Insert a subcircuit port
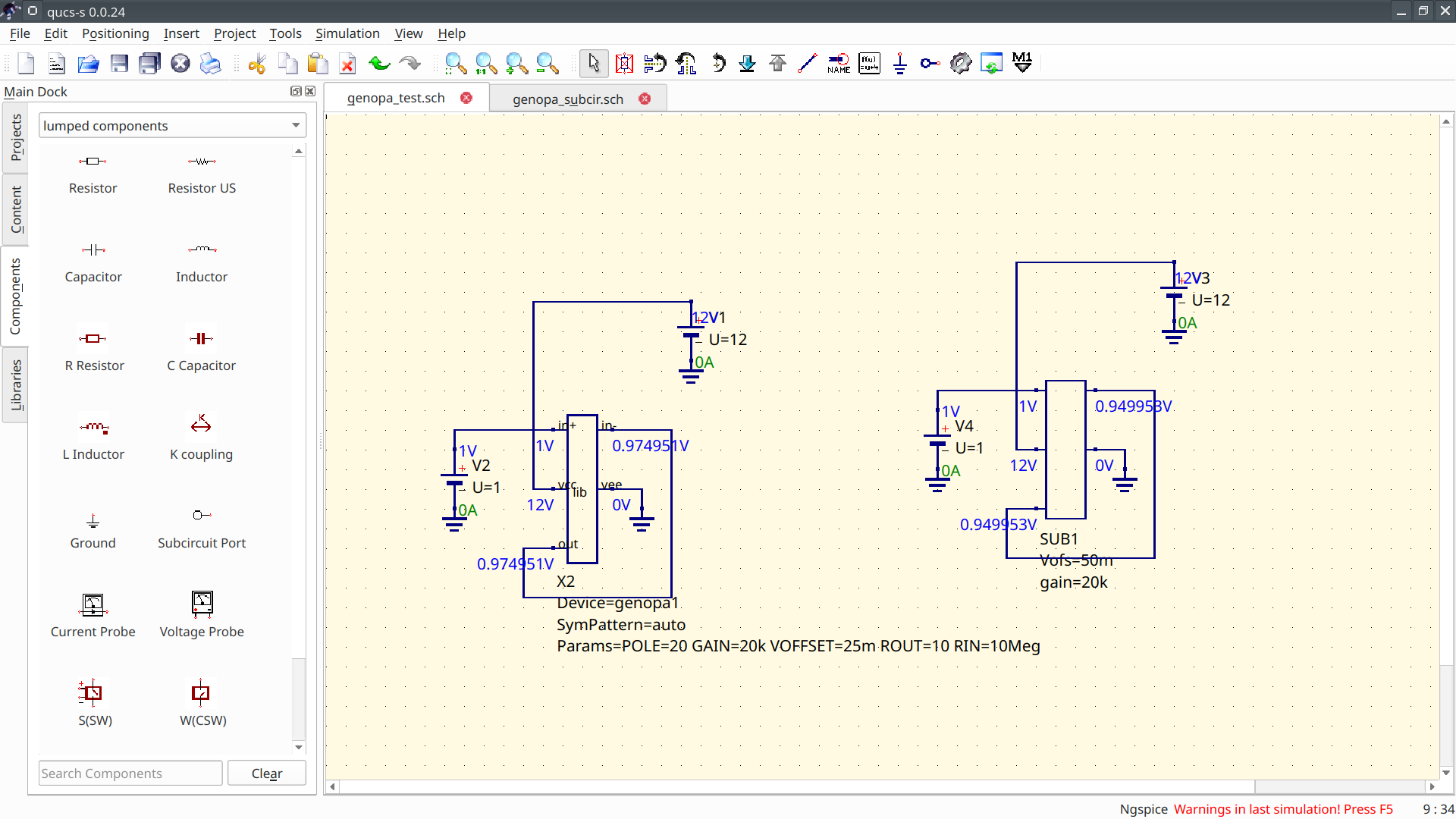Image resolution: width=1456 pixels, height=819 pixels. (202, 527)
